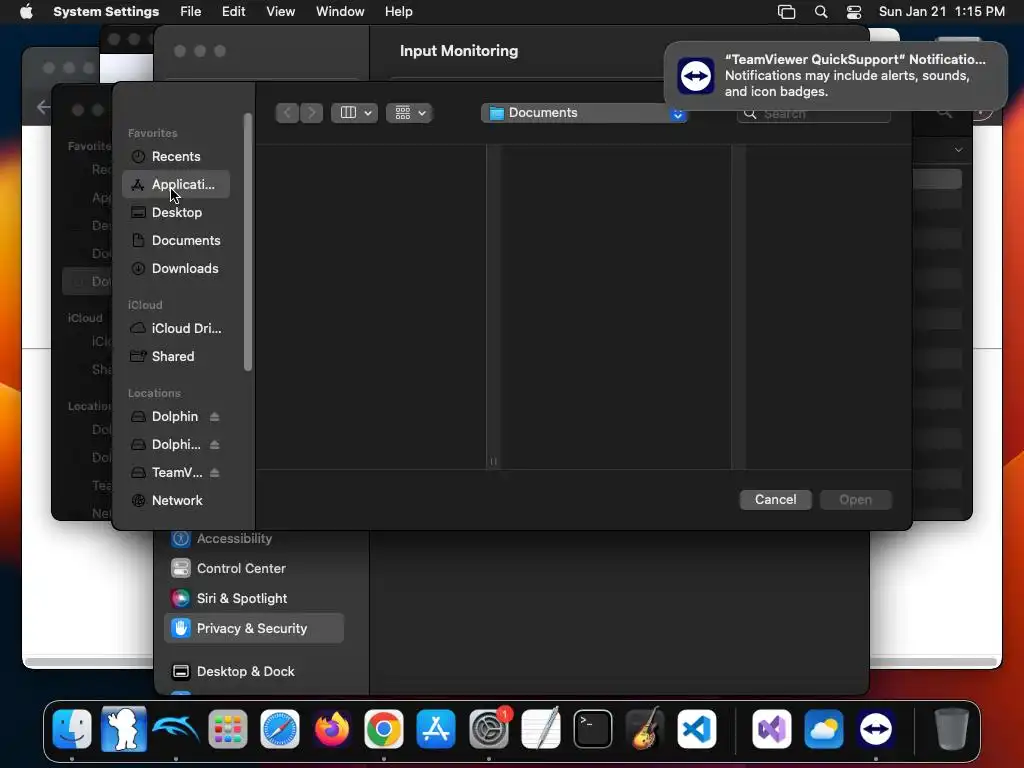Select the Shared folder in sidebar
The width and height of the screenshot is (1024, 768).
click(175, 357)
